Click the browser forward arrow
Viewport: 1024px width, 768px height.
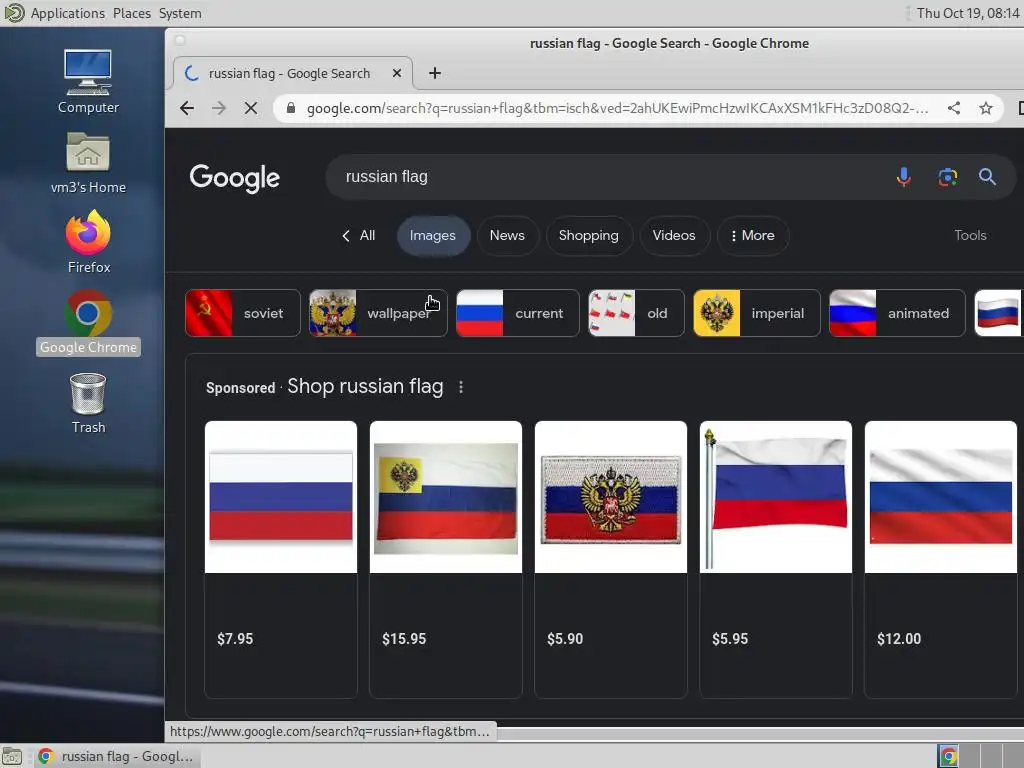pos(219,108)
